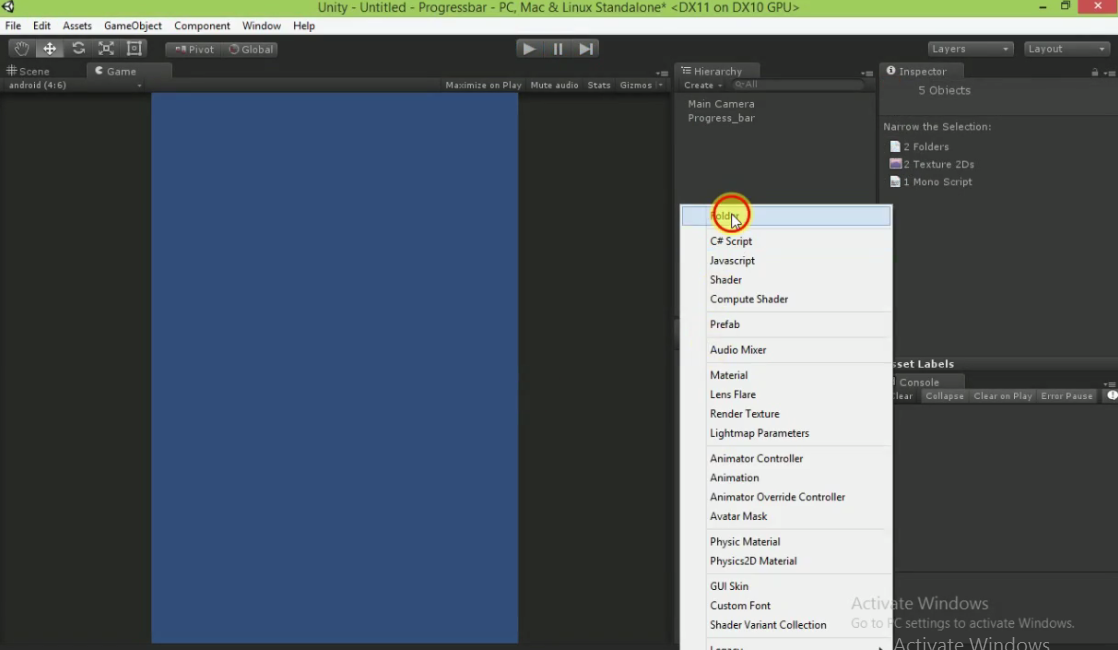Step one frame forward
Viewport: 1118px width, 650px height.
click(585, 48)
